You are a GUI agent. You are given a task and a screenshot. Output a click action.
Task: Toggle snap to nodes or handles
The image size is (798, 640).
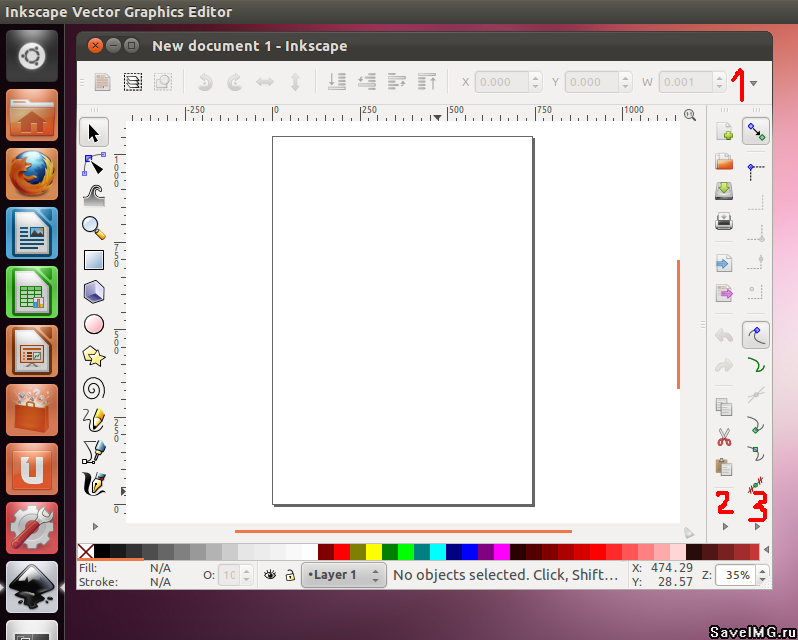tap(756, 335)
